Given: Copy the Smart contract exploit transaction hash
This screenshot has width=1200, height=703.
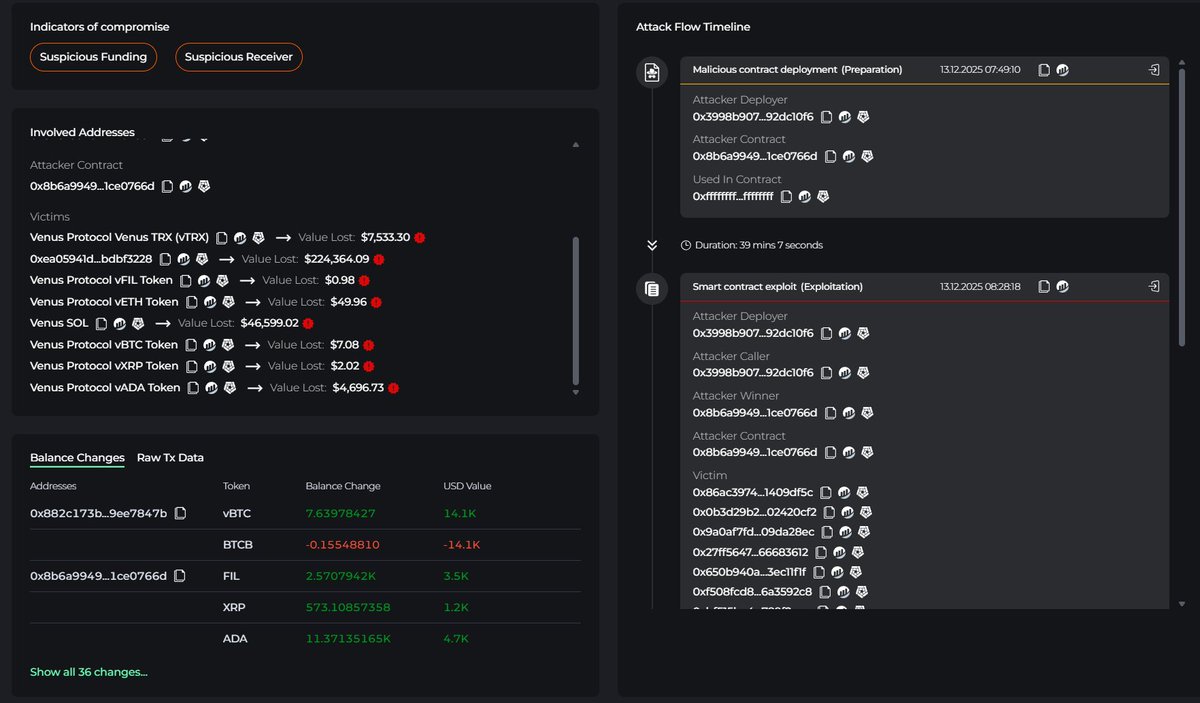Looking at the screenshot, I should 1044,287.
